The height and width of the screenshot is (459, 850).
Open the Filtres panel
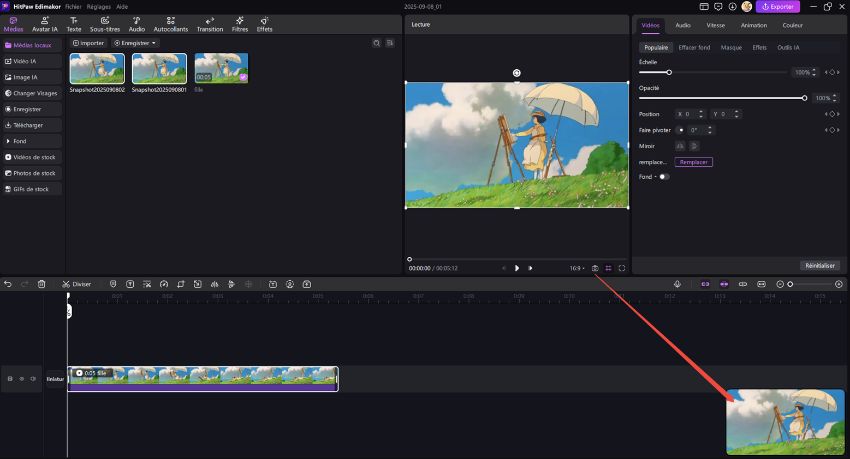pos(240,24)
